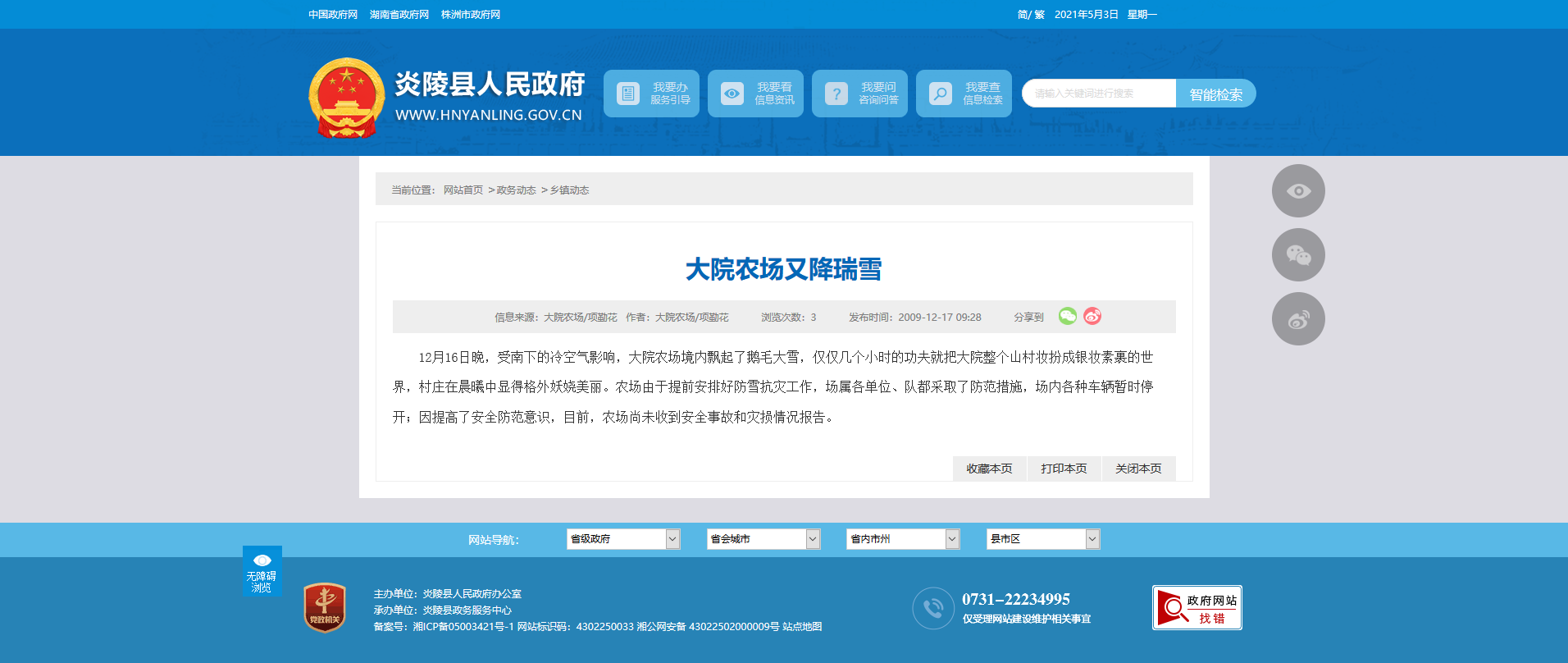Open the 我要办 服务引导 menu
Viewport: 1568px width, 663px height.
[x=651, y=94]
